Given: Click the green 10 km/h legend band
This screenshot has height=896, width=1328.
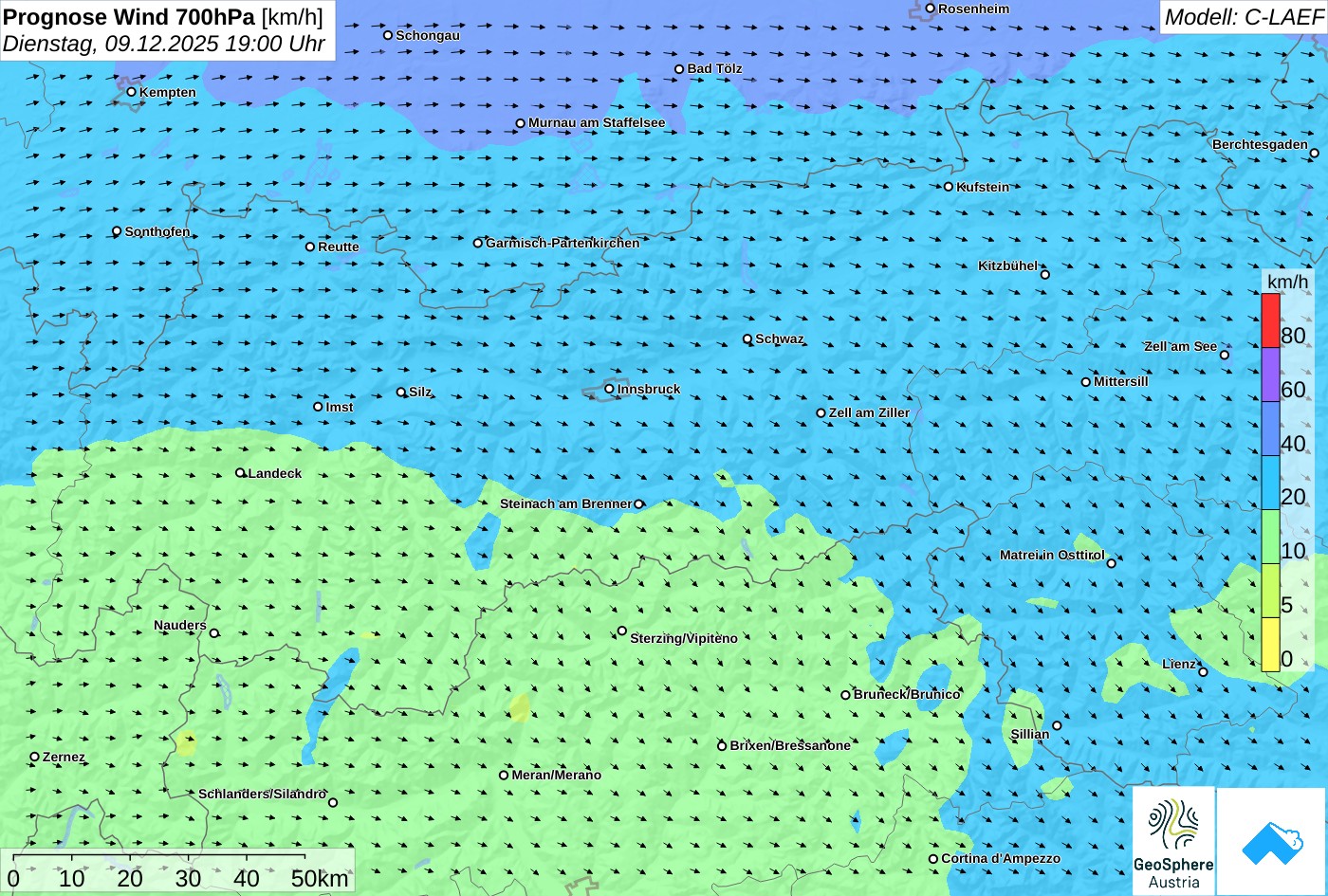Looking at the screenshot, I should (x=1270, y=537).
